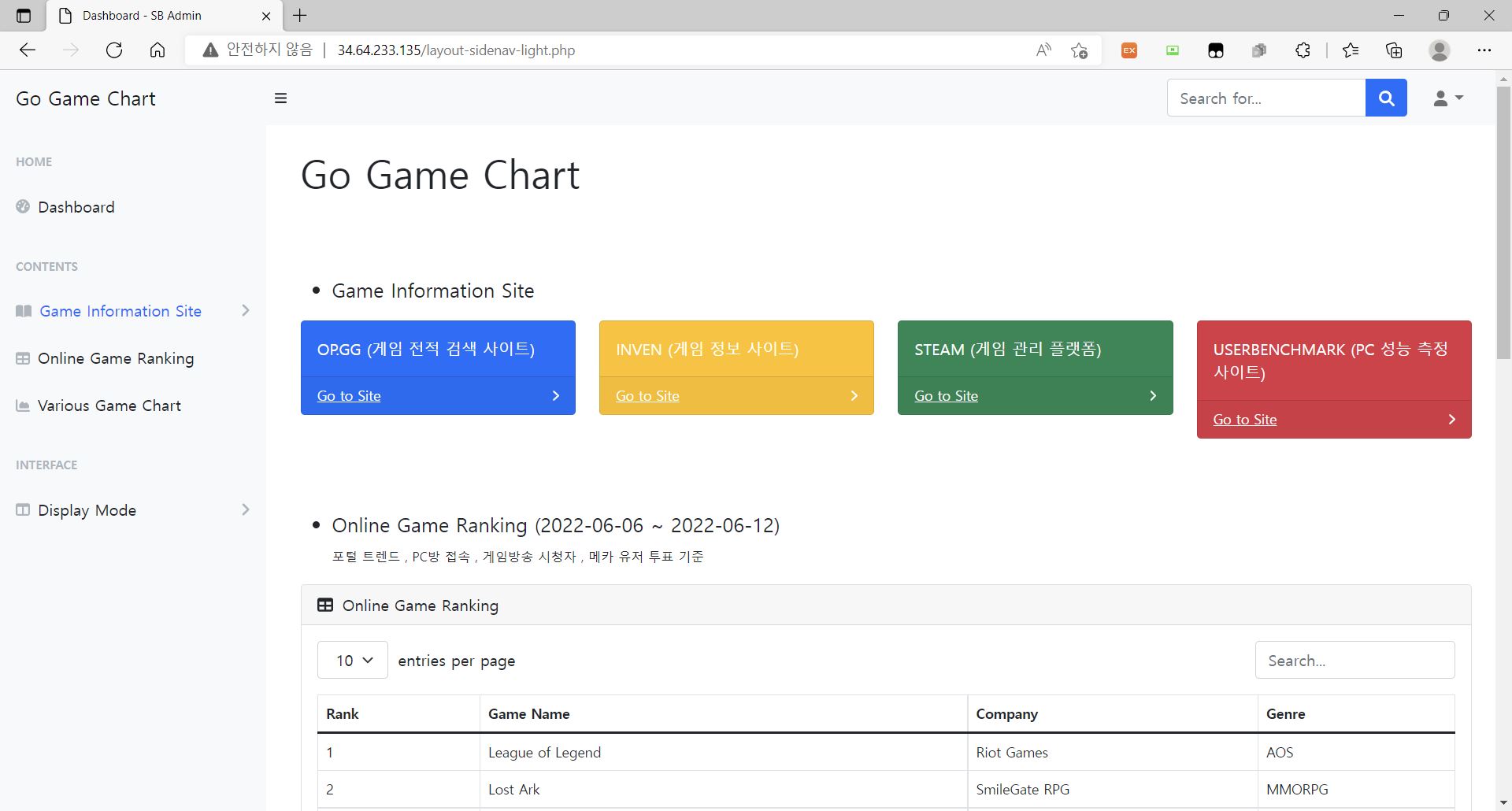Select the Dashboard - SB Admin browser tab
The width and height of the screenshot is (1512, 811).
click(x=164, y=16)
